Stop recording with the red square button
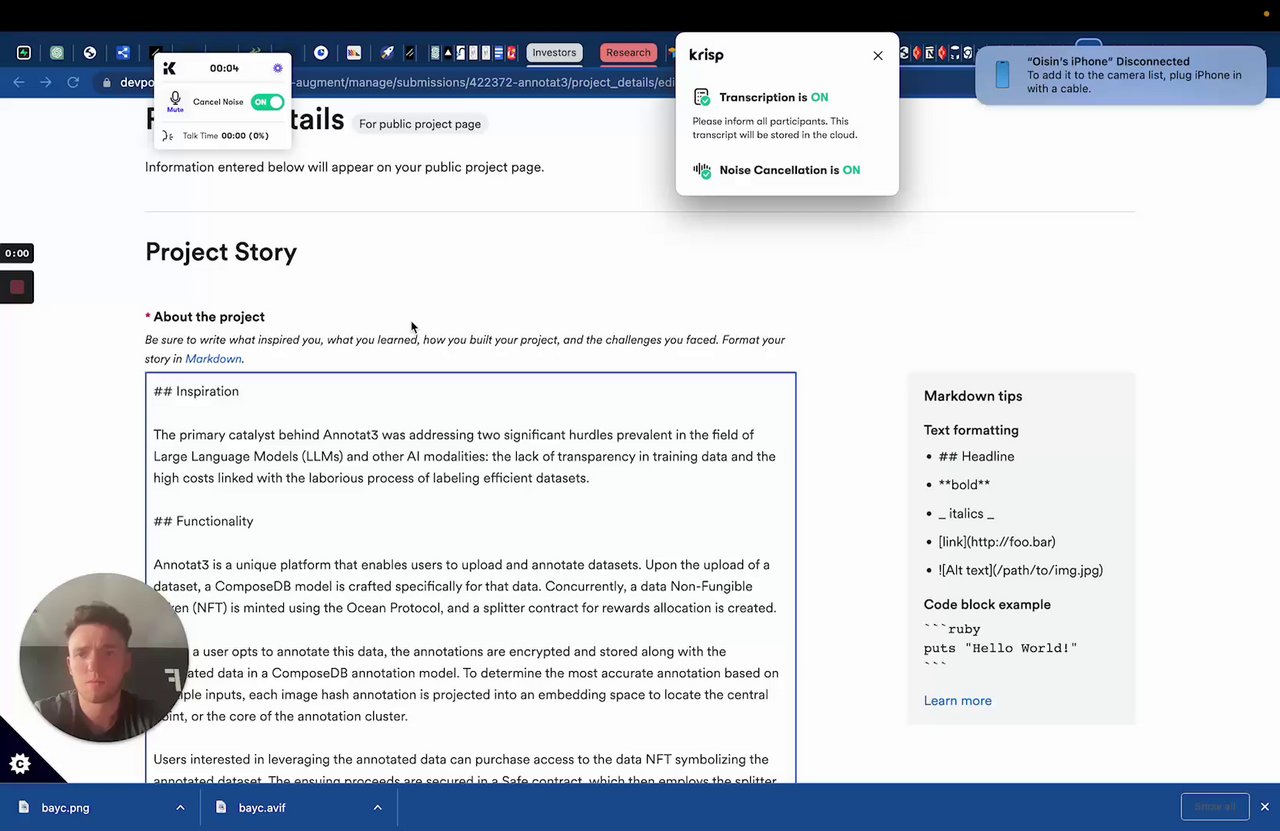Viewport: 1280px width, 831px height. (17, 288)
